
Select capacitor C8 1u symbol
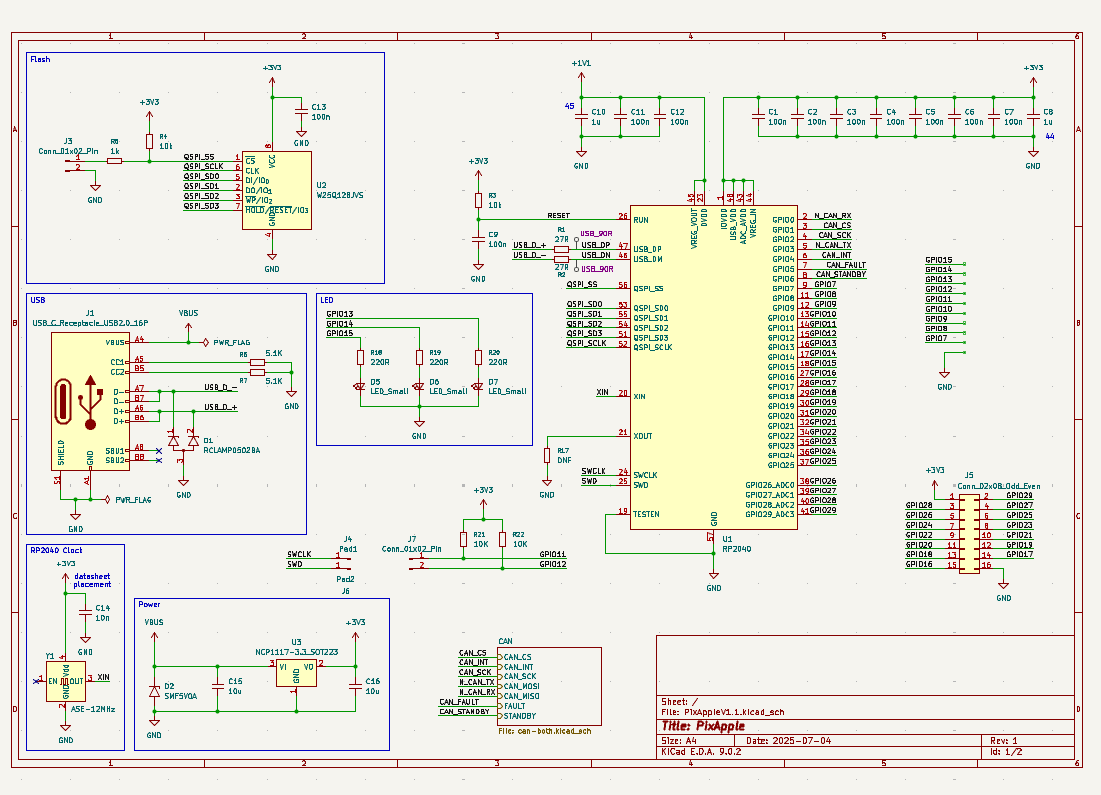pos(1033,117)
